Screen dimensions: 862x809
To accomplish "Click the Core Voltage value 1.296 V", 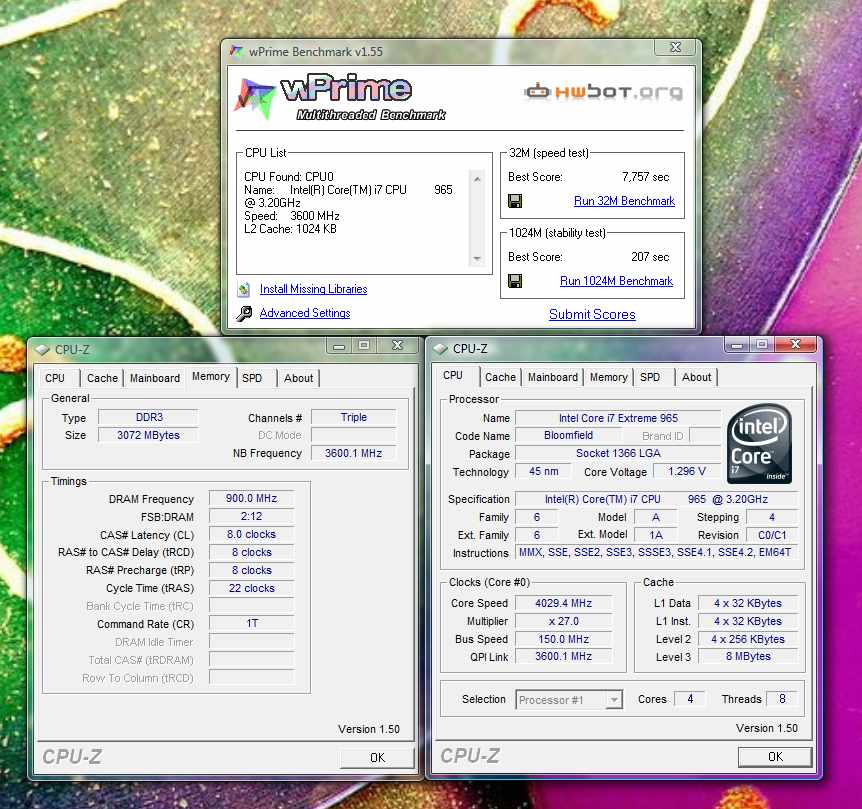I will 687,472.
